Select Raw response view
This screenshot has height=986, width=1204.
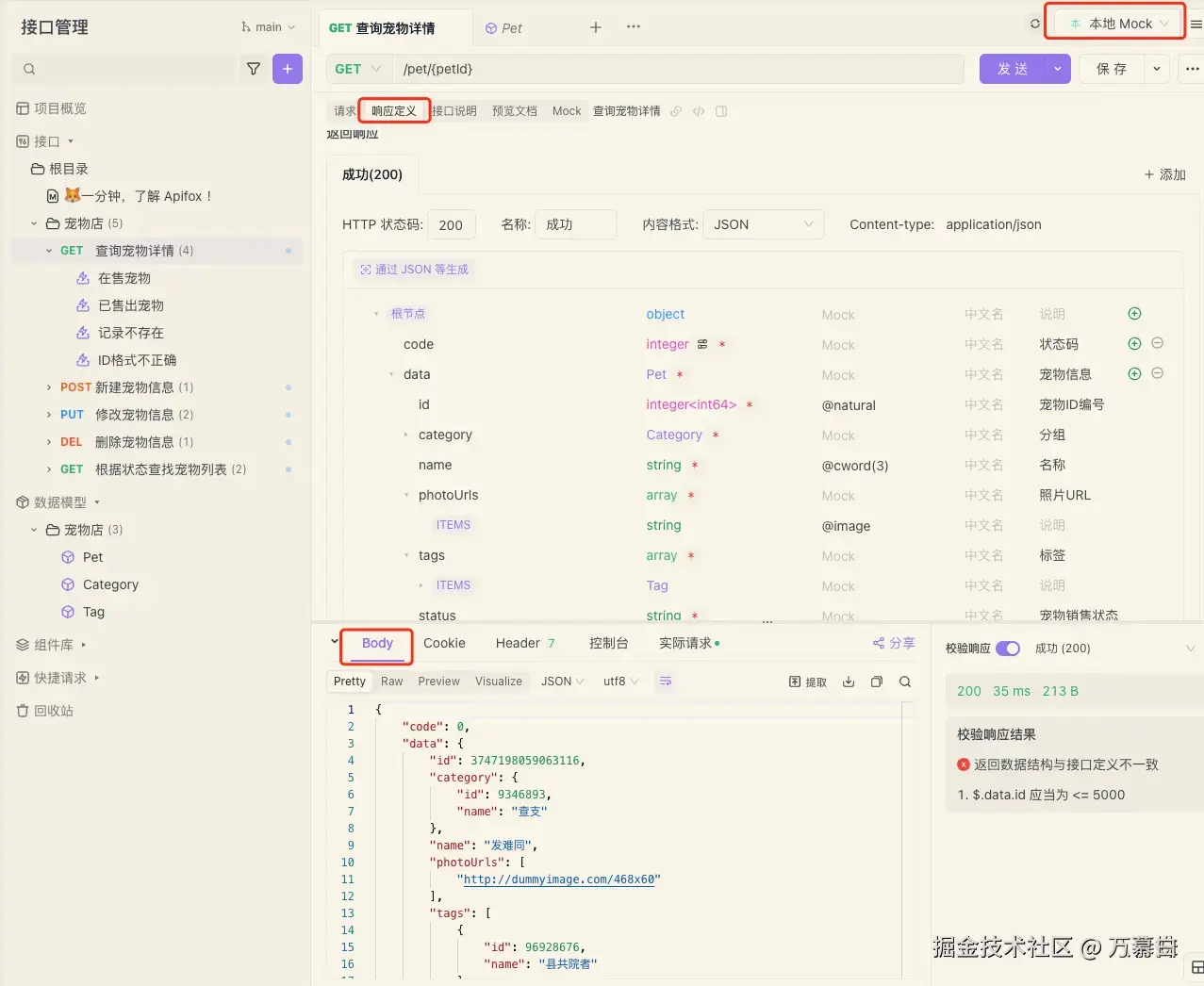(391, 682)
